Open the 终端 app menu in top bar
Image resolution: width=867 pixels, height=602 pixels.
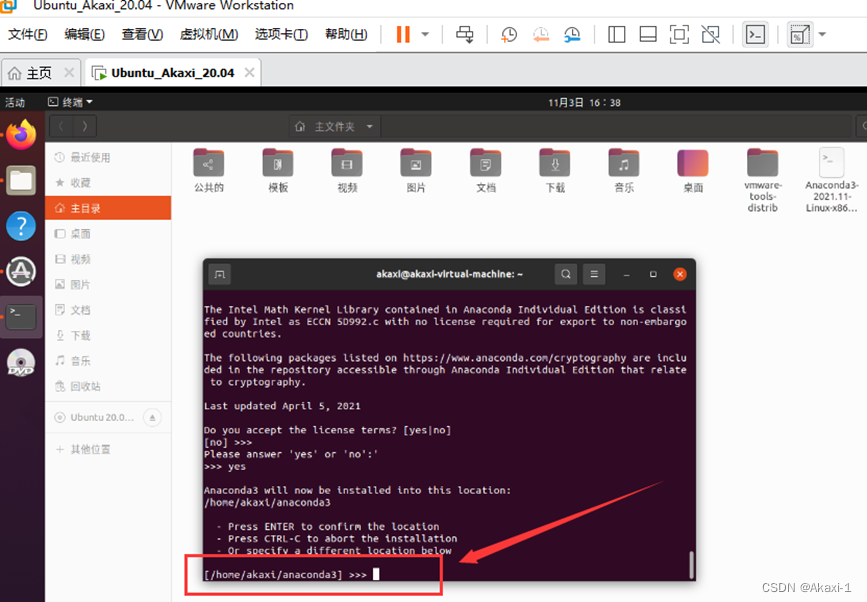click(70, 102)
